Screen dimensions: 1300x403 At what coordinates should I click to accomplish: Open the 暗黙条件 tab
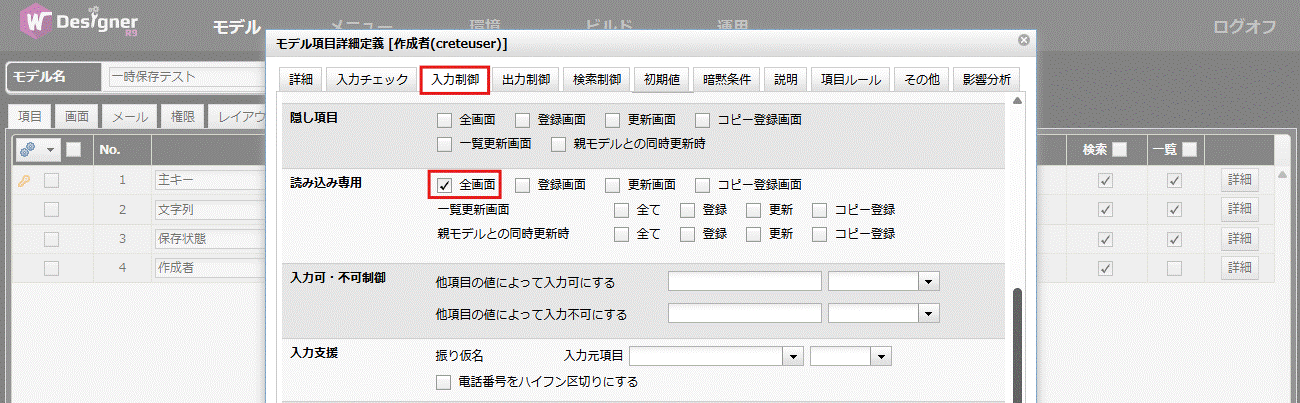[727, 79]
